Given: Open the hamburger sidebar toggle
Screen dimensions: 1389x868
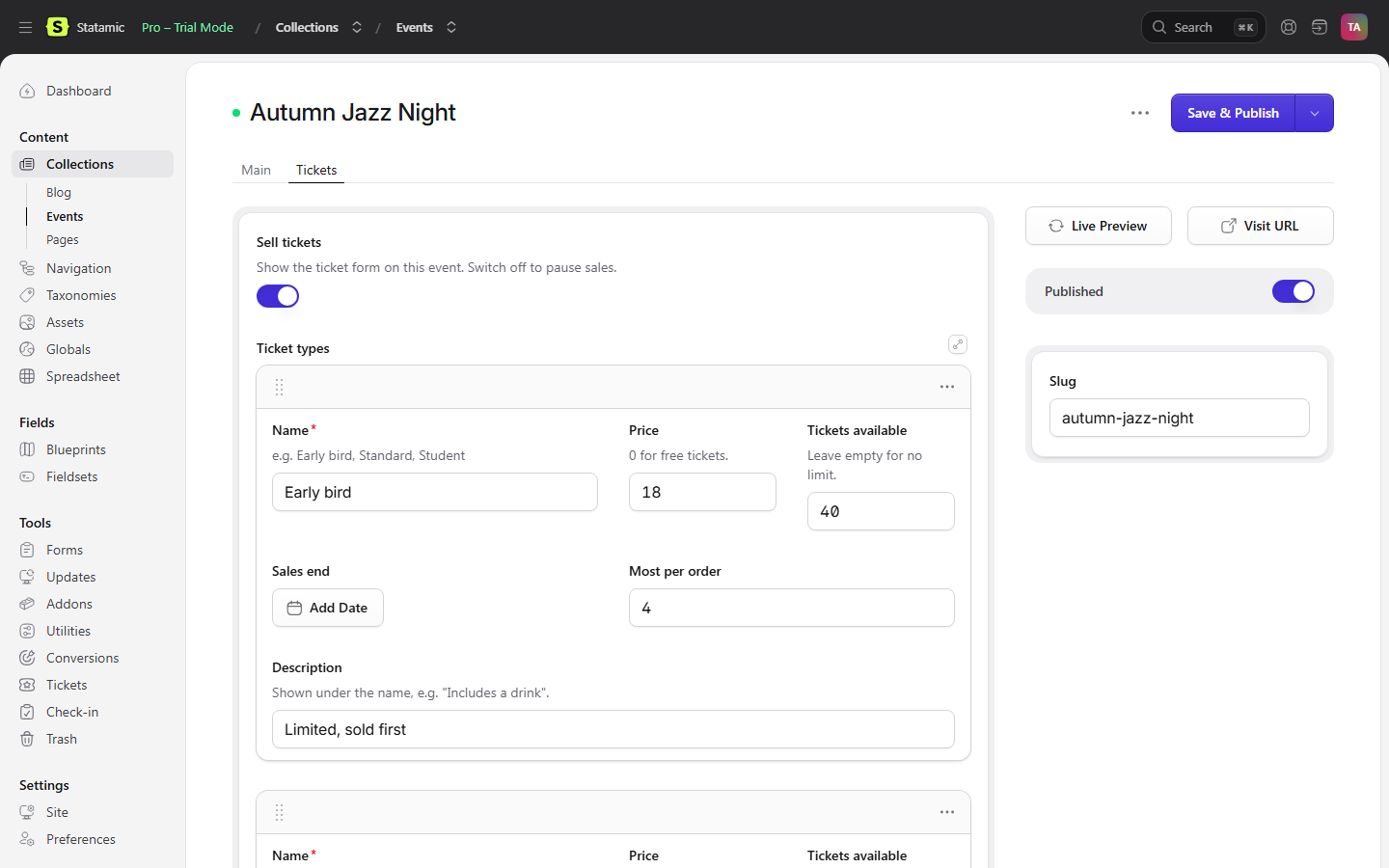Looking at the screenshot, I should [x=26, y=27].
